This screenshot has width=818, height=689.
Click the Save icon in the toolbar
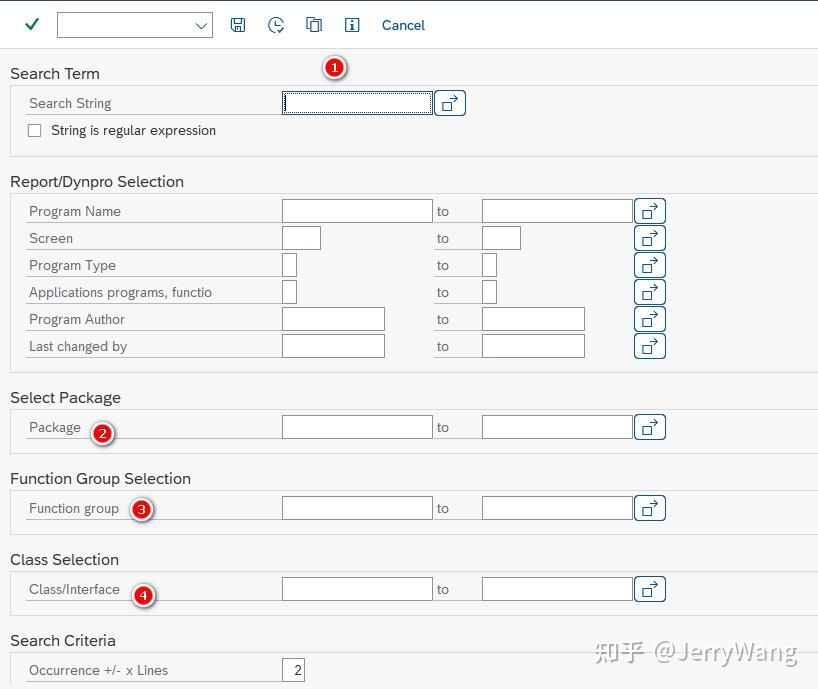coord(238,24)
